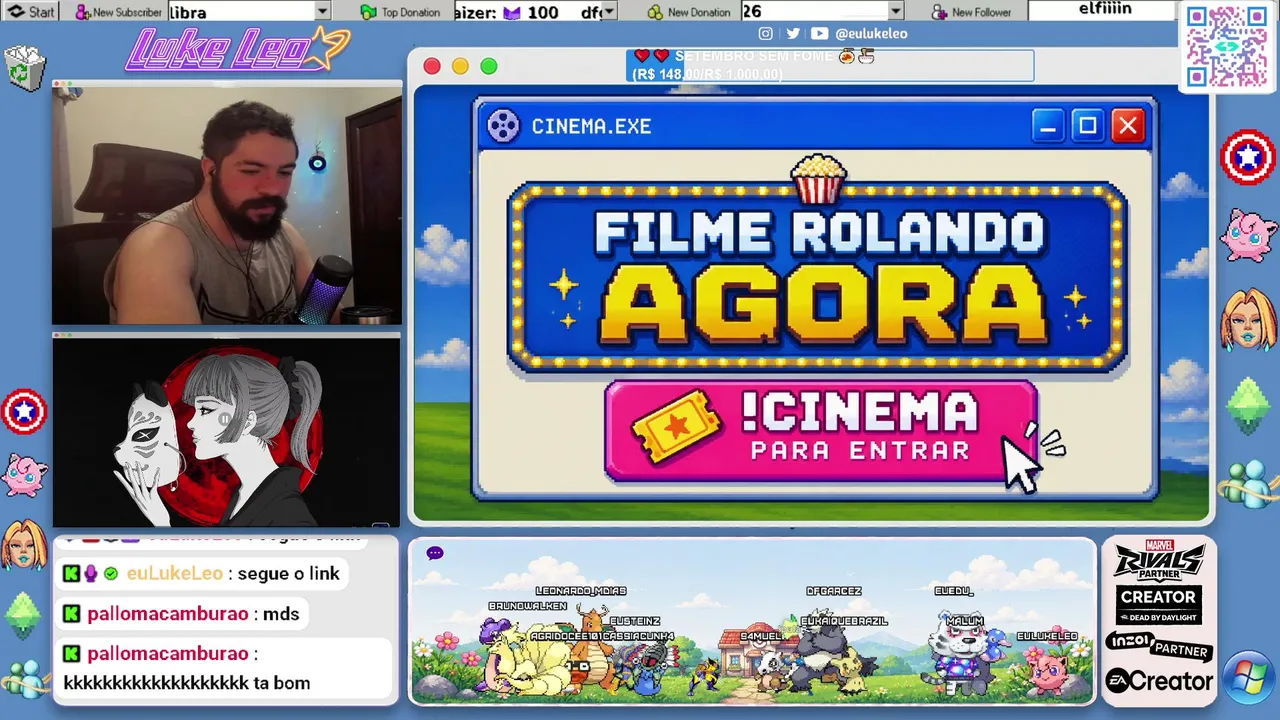Click the Sims plumbob icon beside the CINEMA window
This screenshot has width=1280, height=720.
1249,405
